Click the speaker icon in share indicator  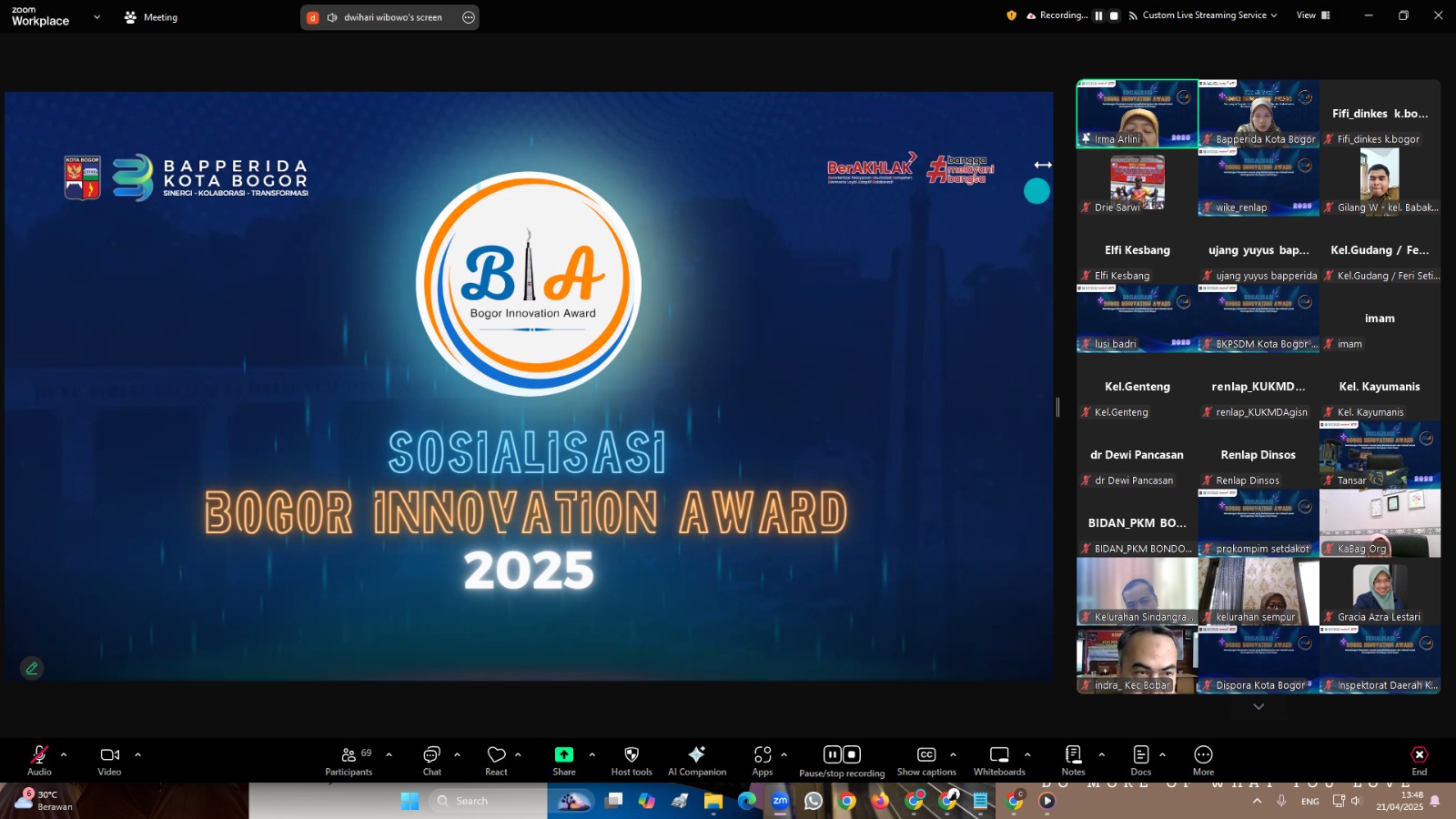click(332, 17)
